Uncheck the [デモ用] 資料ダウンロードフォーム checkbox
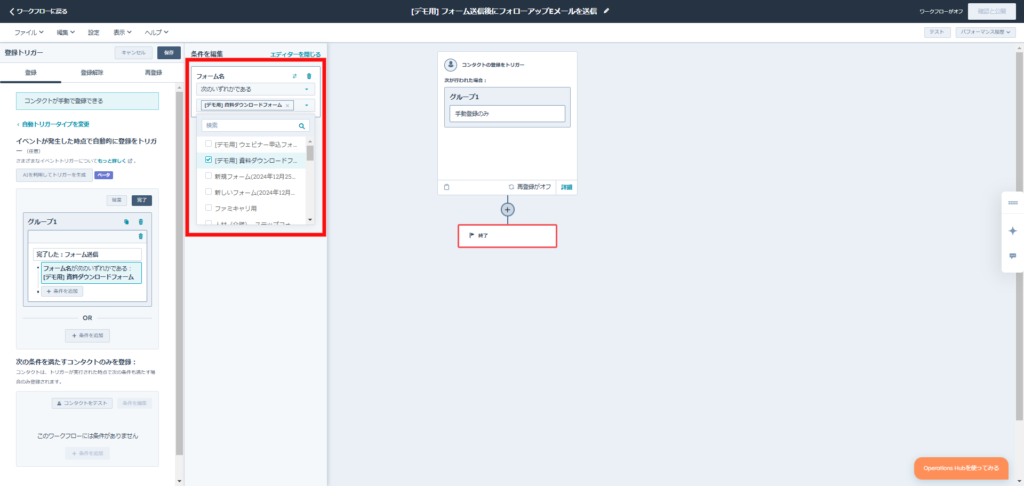Viewport: 1024px width, 486px height. pos(208,159)
